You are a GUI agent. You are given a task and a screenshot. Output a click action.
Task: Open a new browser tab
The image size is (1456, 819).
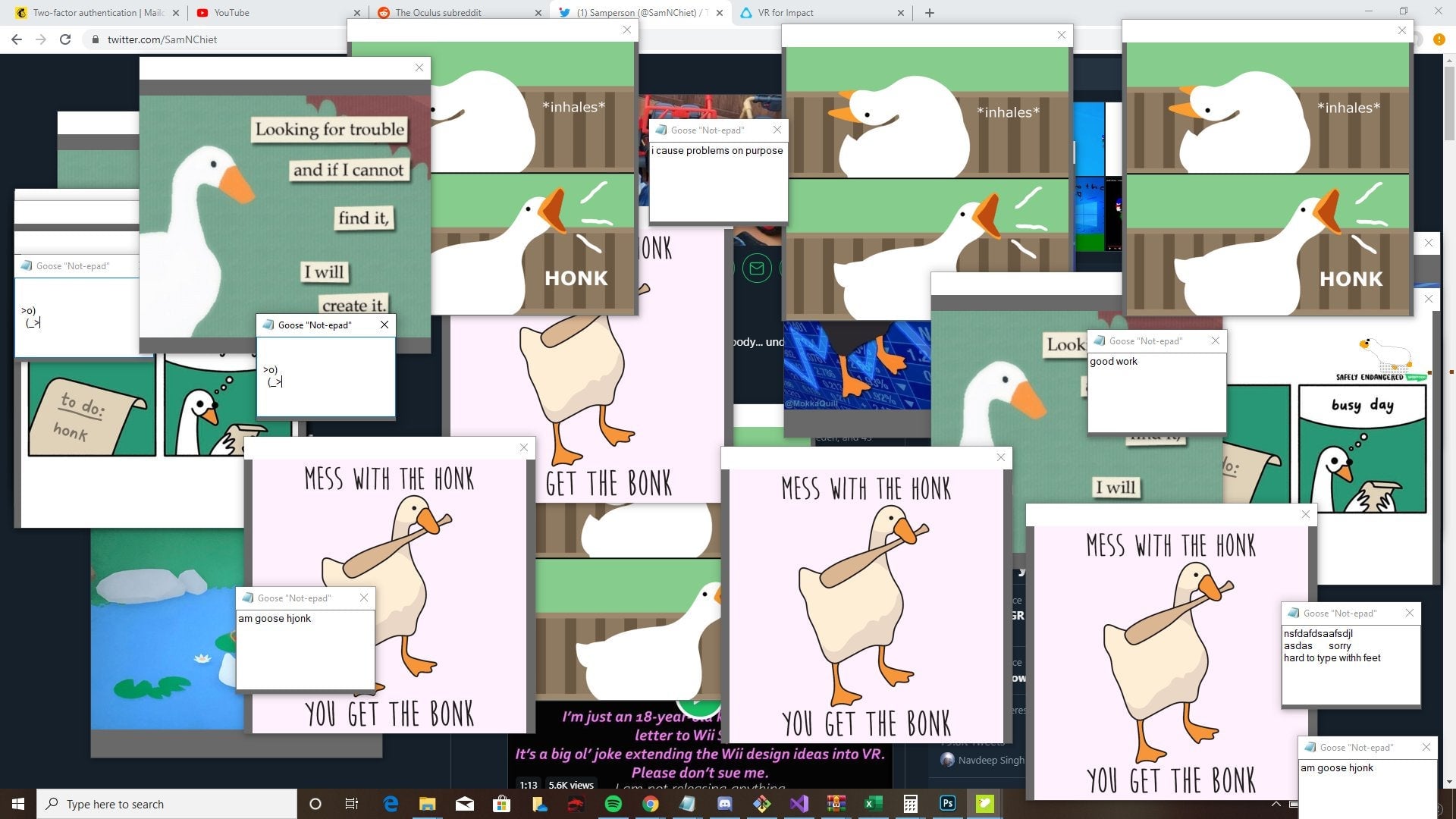point(928,12)
